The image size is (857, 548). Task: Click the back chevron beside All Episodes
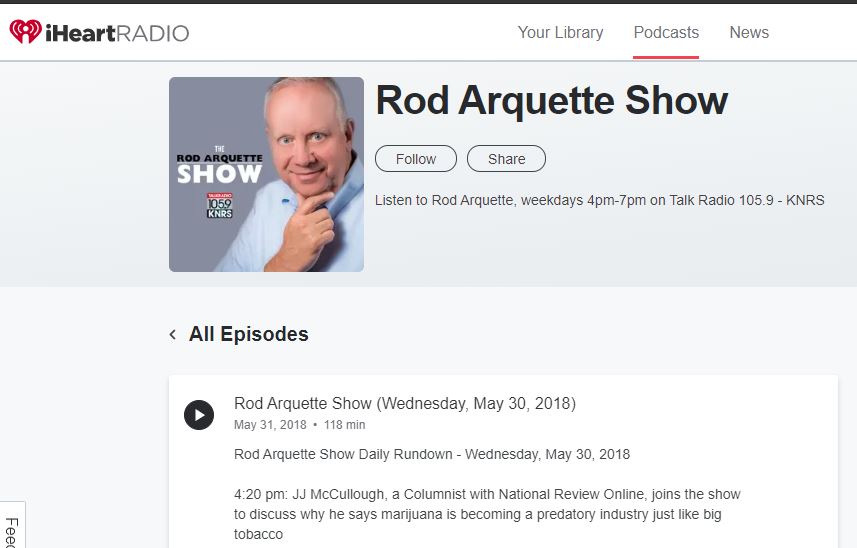(173, 335)
